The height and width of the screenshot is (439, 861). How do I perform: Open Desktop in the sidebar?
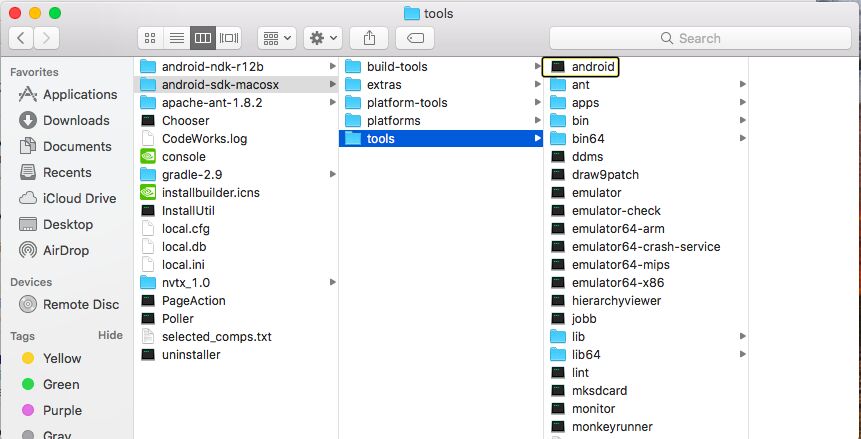coord(55,224)
